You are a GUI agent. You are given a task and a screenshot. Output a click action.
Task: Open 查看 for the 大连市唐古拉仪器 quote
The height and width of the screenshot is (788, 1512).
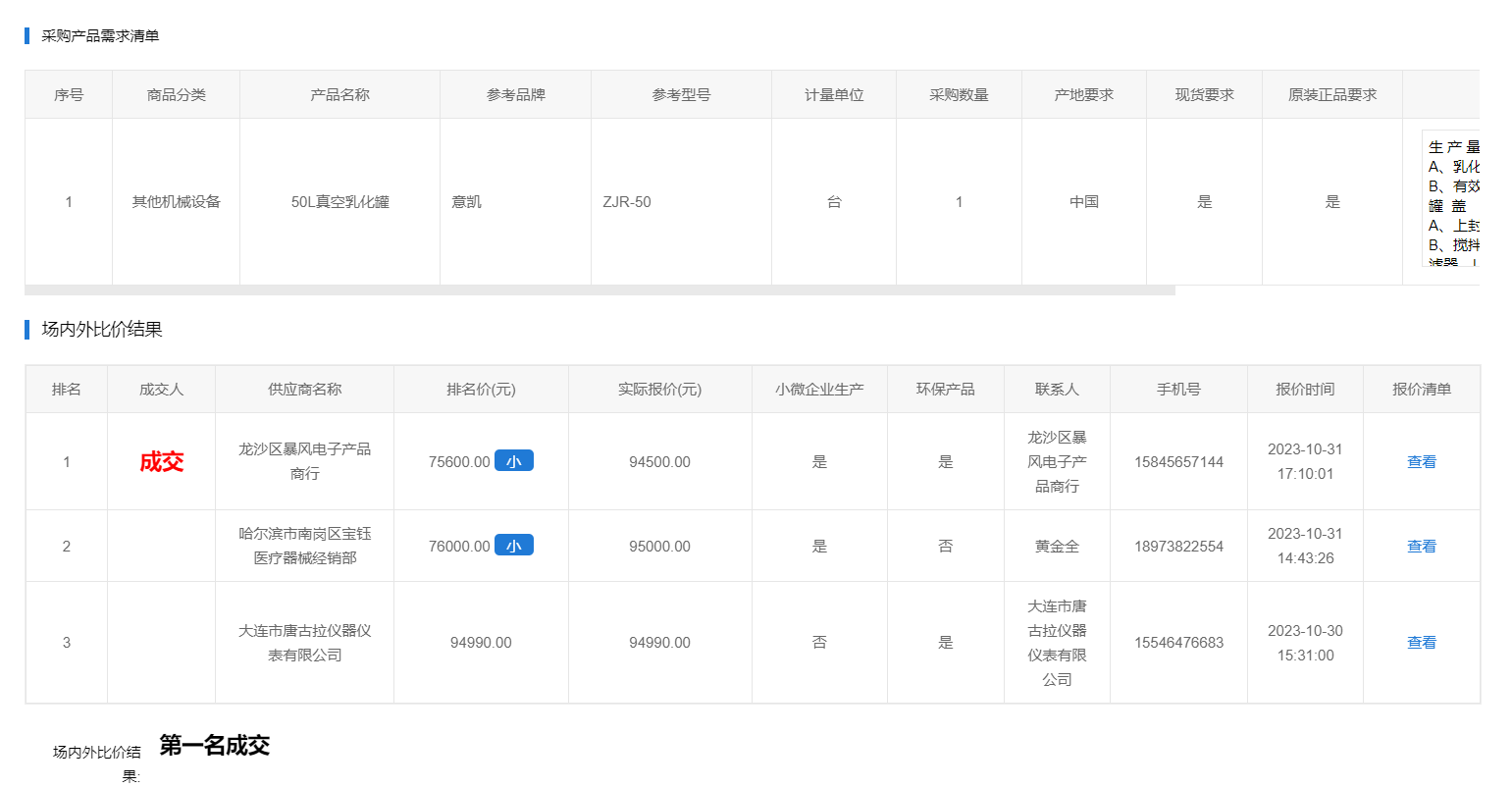click(x=1421, y=643)
